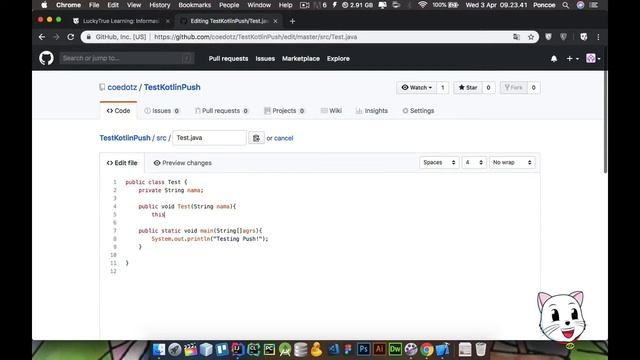Screen dimensions: 640x360
Task: Open the Insights tab
Action: coord(372,111)
